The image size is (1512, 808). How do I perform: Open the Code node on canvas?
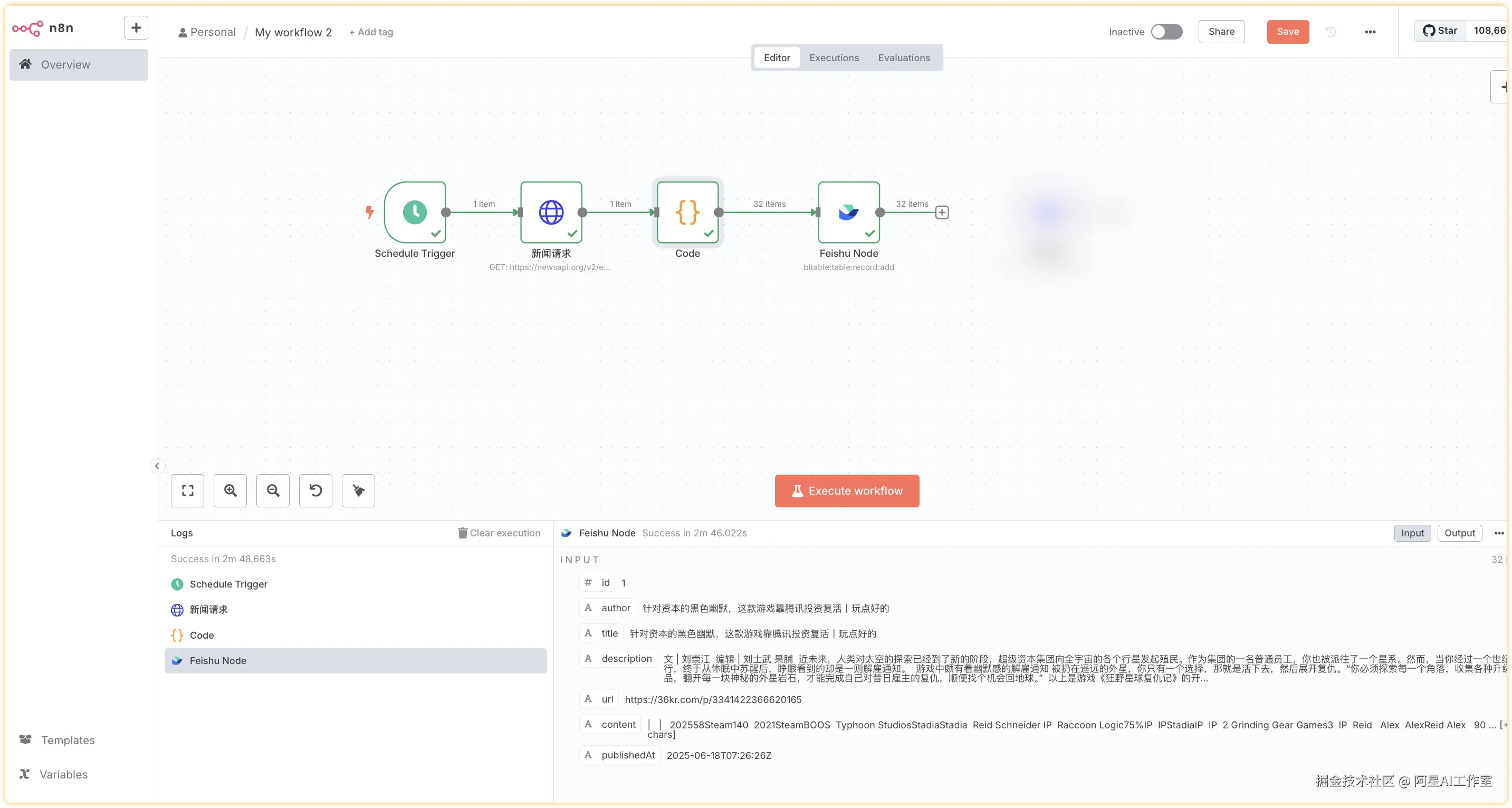pyautogui.click(x=687, y=213)
